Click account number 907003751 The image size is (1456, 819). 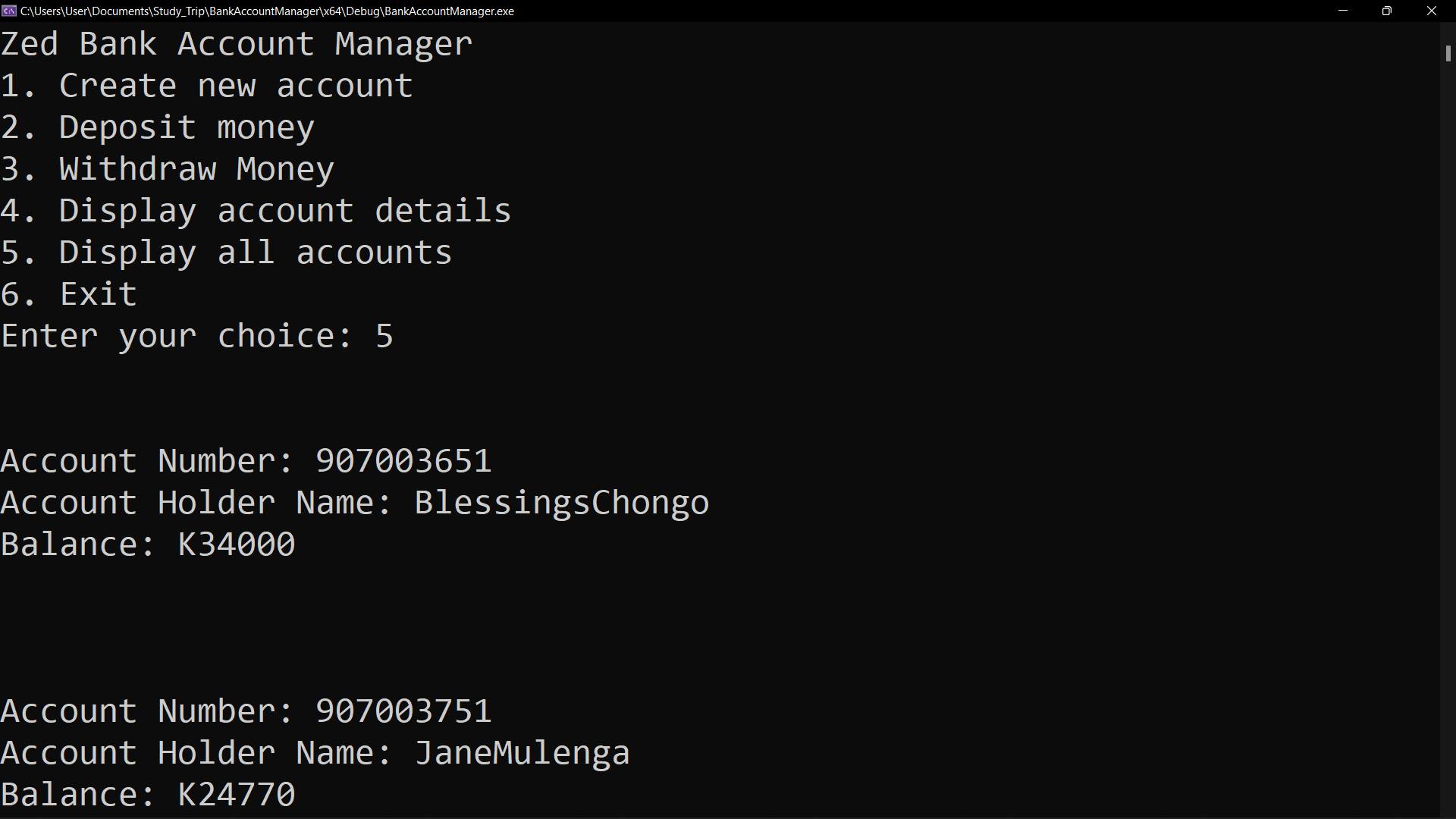point(403,711)
